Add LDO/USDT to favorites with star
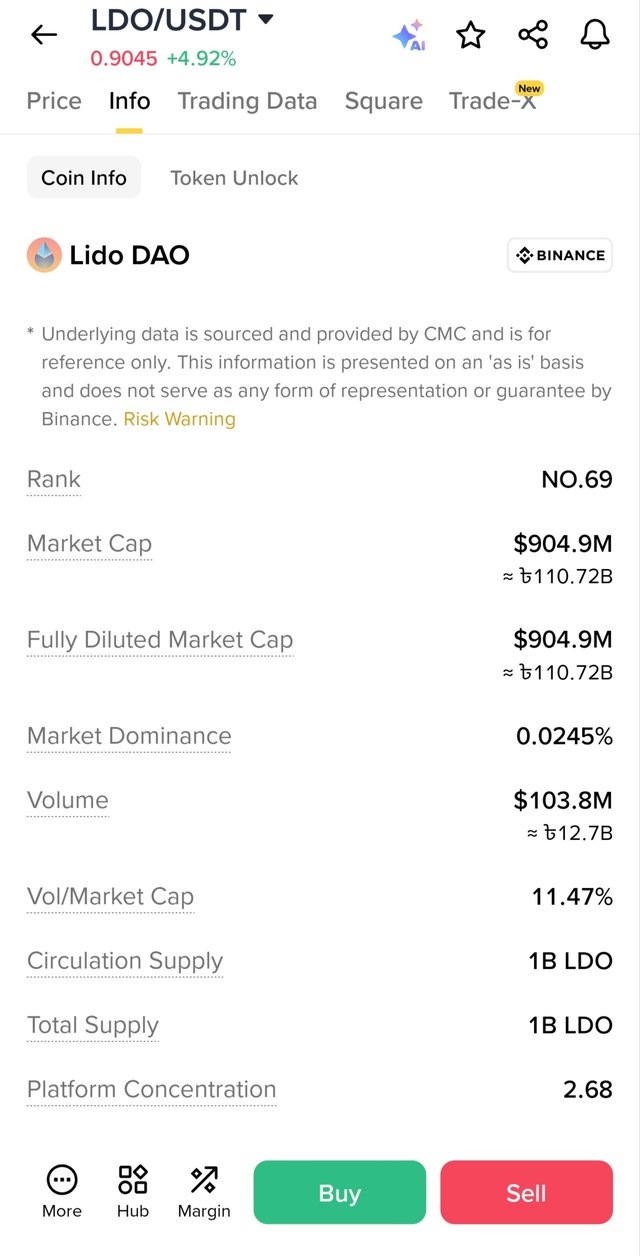This screenshot has width=640, height=1256. (x=470, y=36)
